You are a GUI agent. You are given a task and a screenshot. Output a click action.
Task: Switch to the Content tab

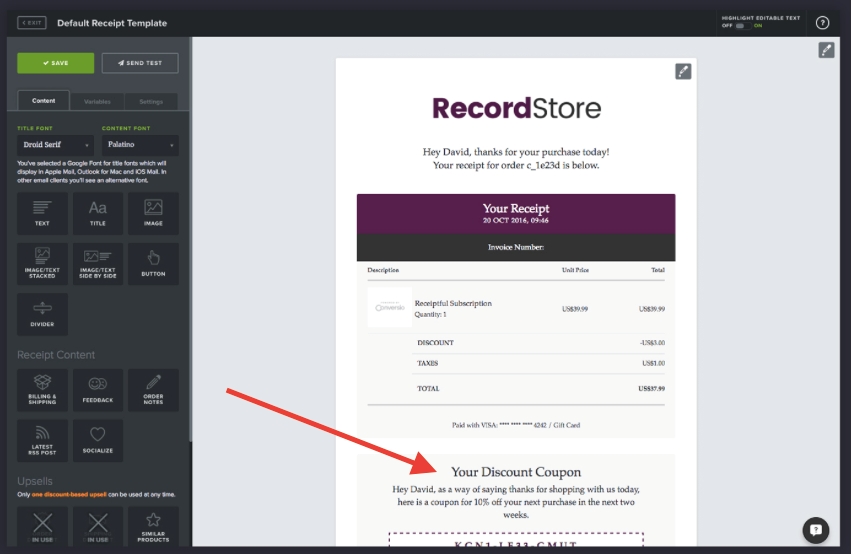tap(43, 101)
